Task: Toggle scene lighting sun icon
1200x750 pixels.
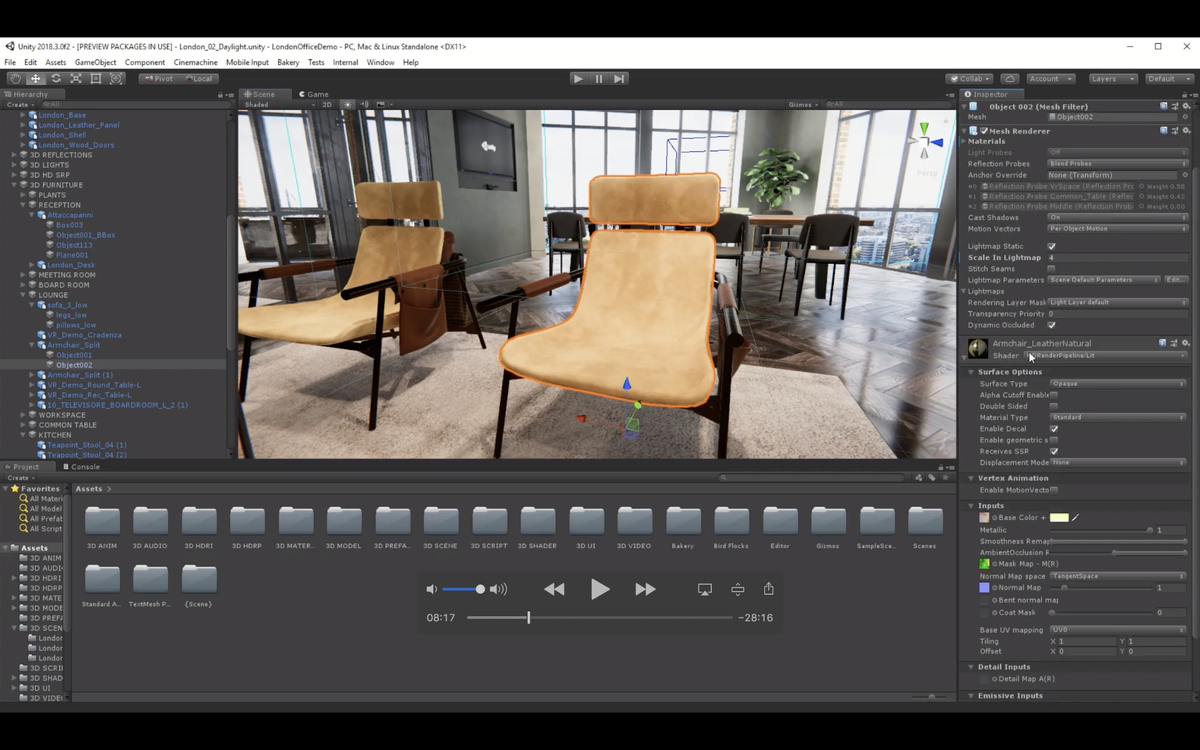Action: coord(348,104)
